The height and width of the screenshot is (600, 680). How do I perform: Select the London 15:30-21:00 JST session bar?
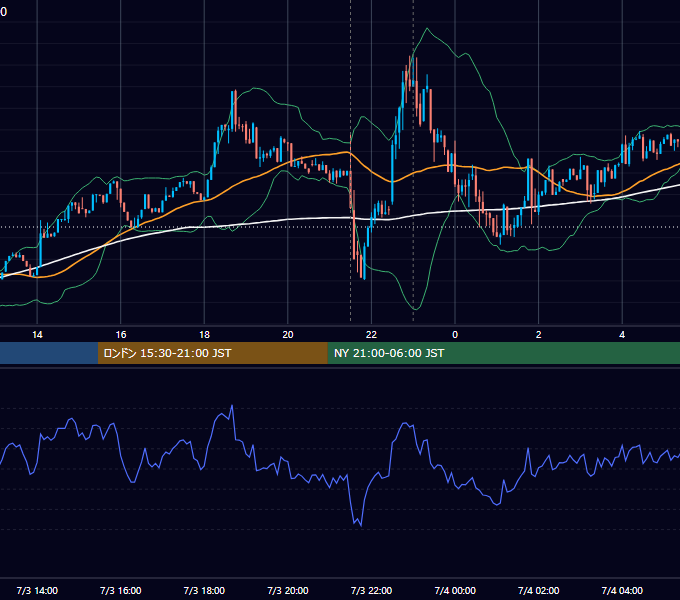pyautogui.click(x=212, y=353)
